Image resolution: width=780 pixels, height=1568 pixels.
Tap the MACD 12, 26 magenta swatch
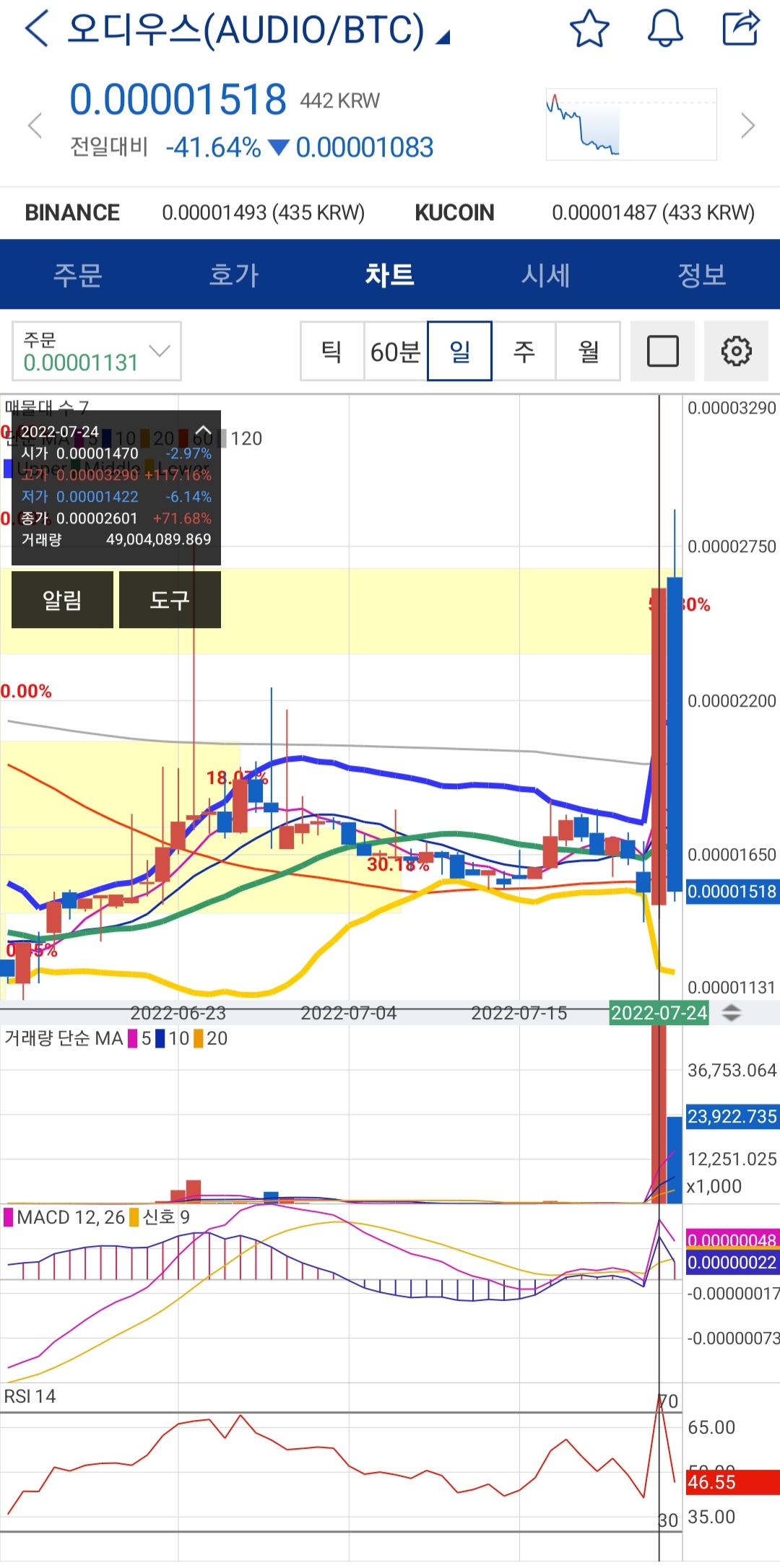(x=9, y=1218)
